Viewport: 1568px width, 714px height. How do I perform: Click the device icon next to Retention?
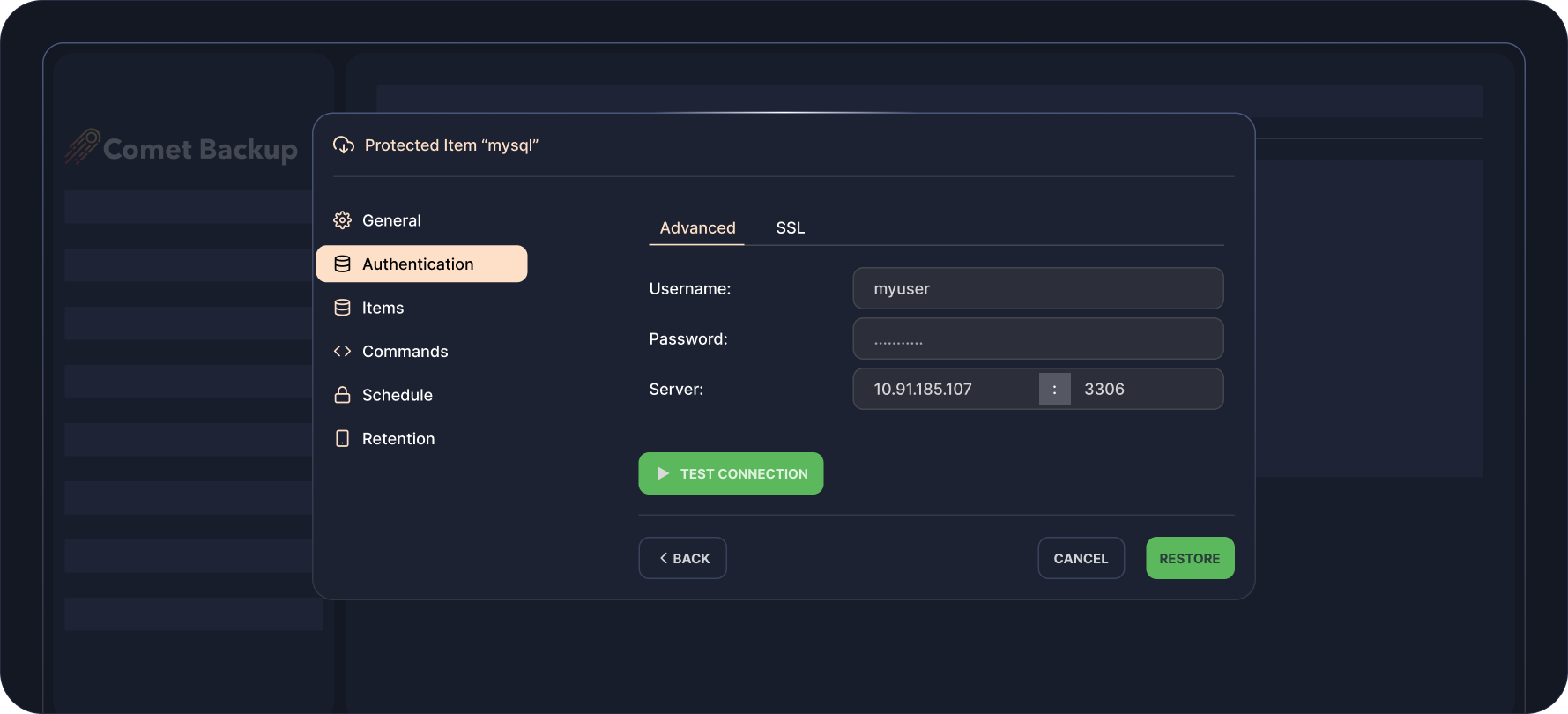point(342,438)
